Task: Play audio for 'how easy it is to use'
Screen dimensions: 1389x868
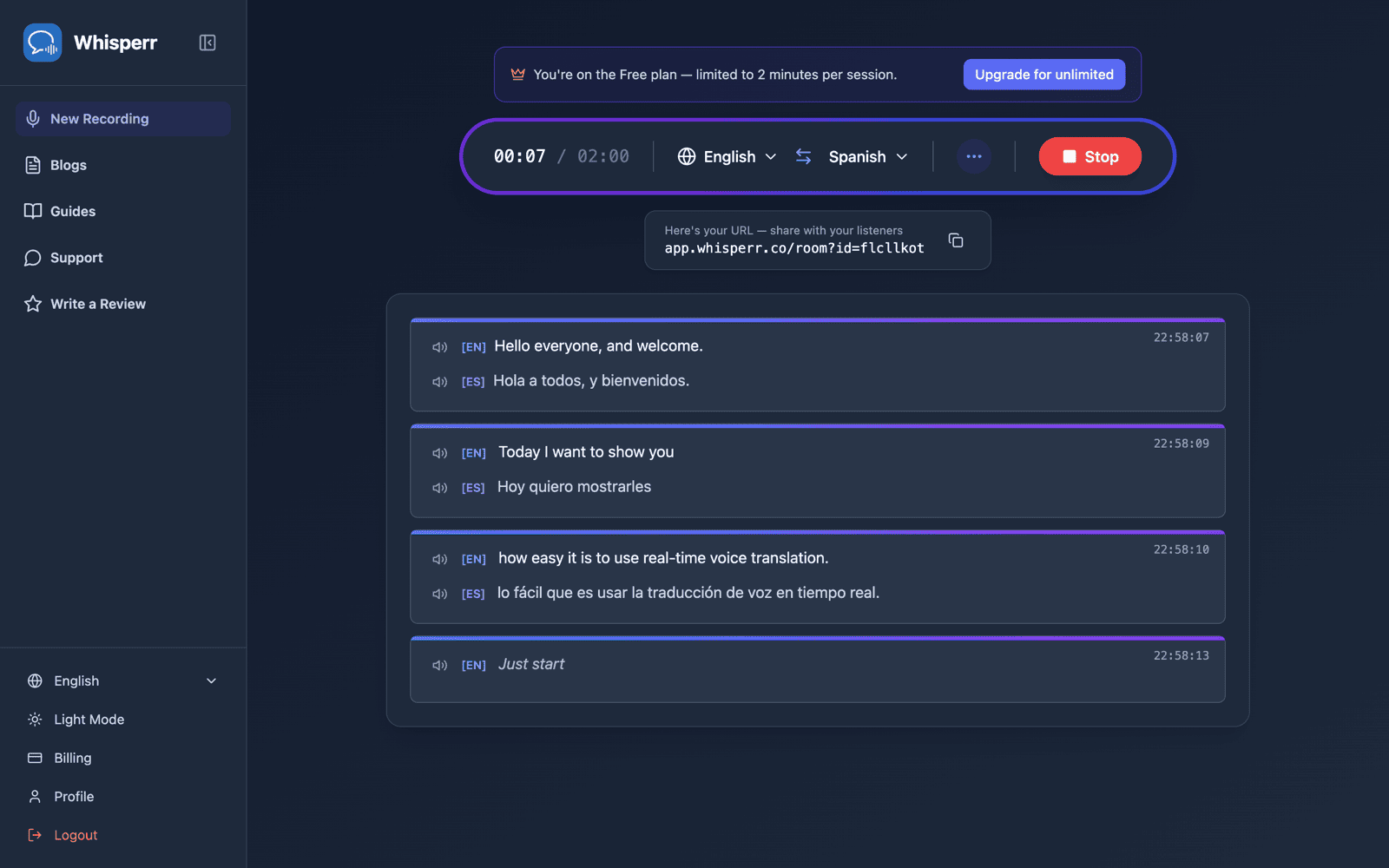Action: (440, 559)
